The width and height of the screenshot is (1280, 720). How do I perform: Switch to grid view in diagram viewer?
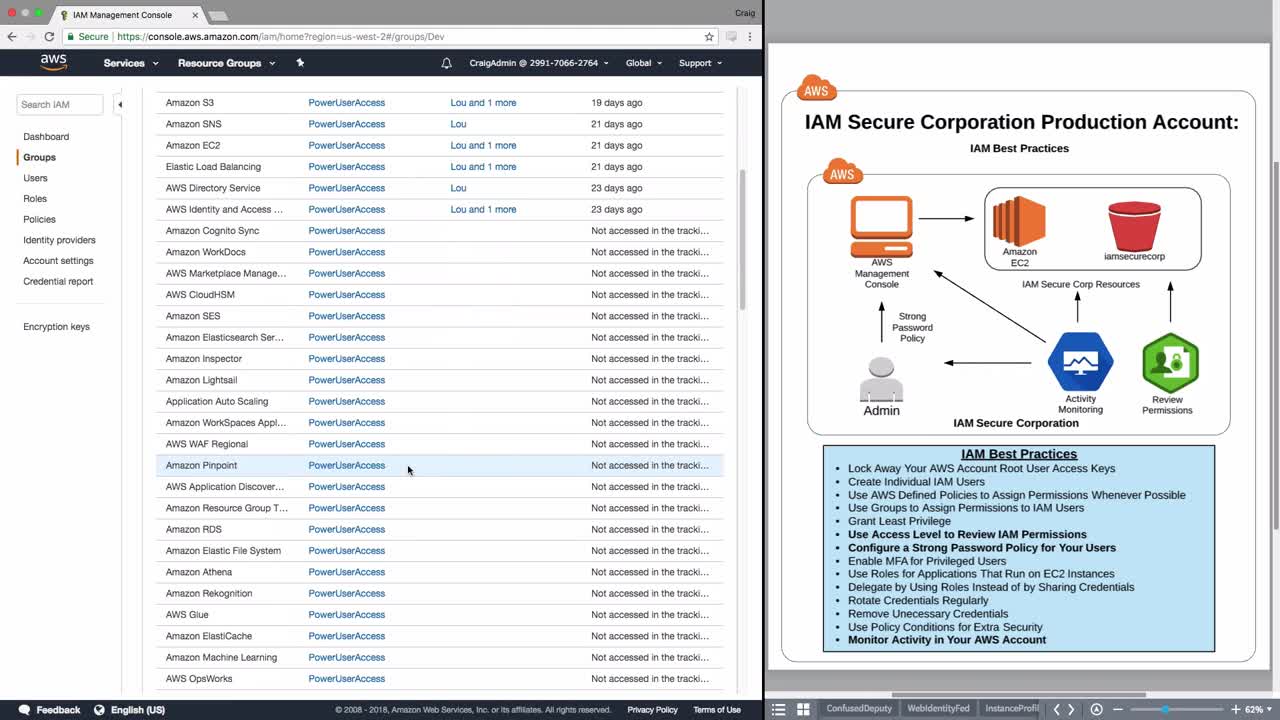click(x=803, y=709)
